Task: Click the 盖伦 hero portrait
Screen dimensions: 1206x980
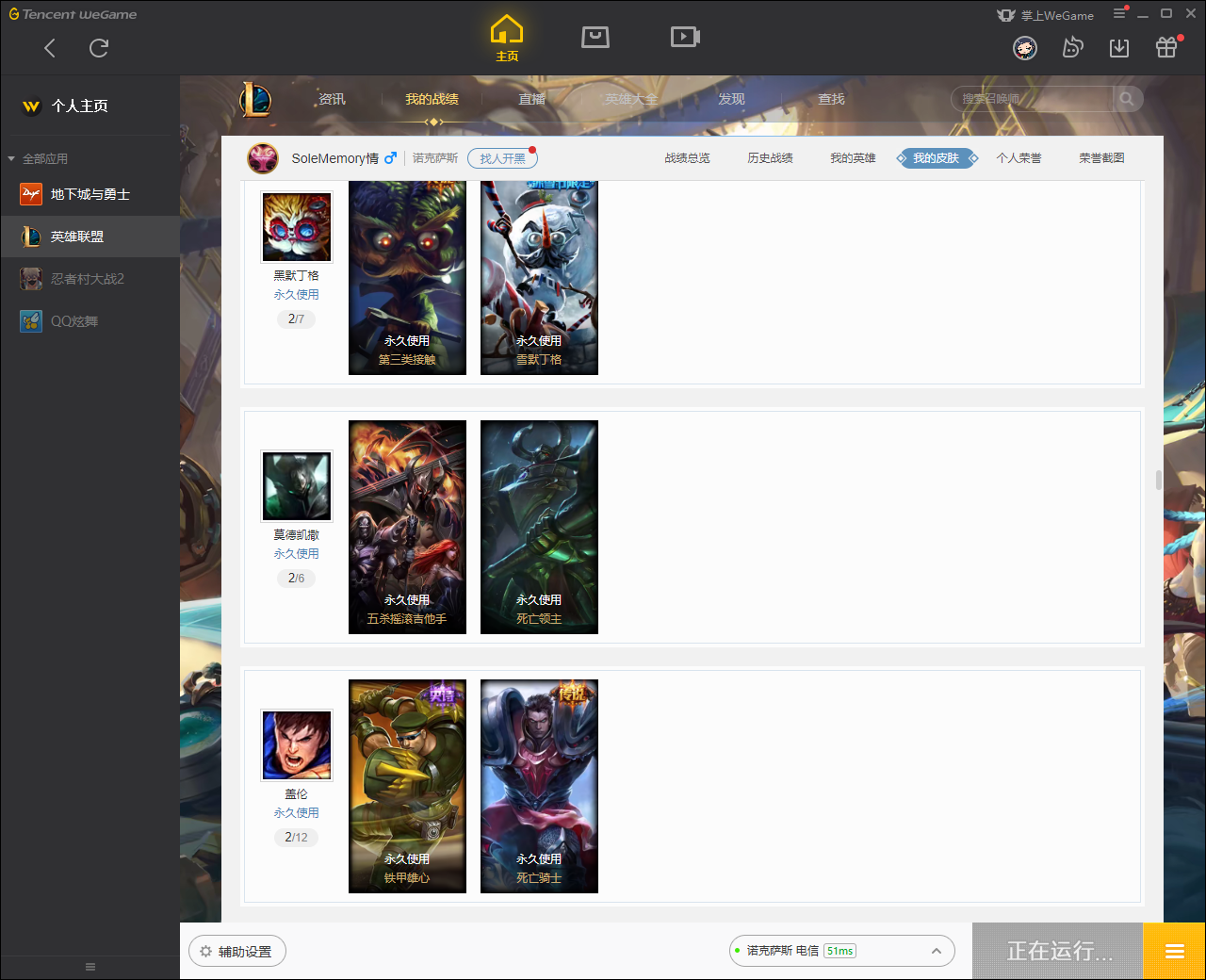Action: (x=297, y=745)
